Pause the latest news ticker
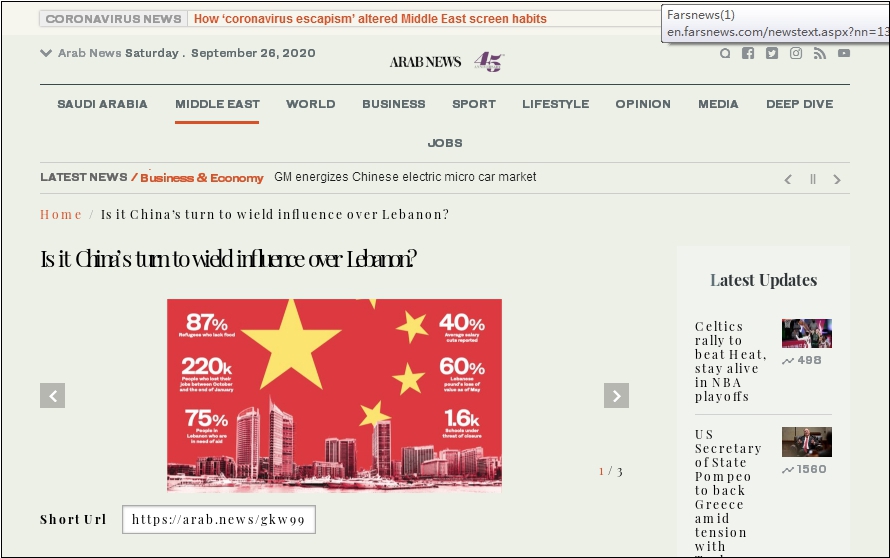This screenshot has height=558, width=890. click(x=813, y=179)
